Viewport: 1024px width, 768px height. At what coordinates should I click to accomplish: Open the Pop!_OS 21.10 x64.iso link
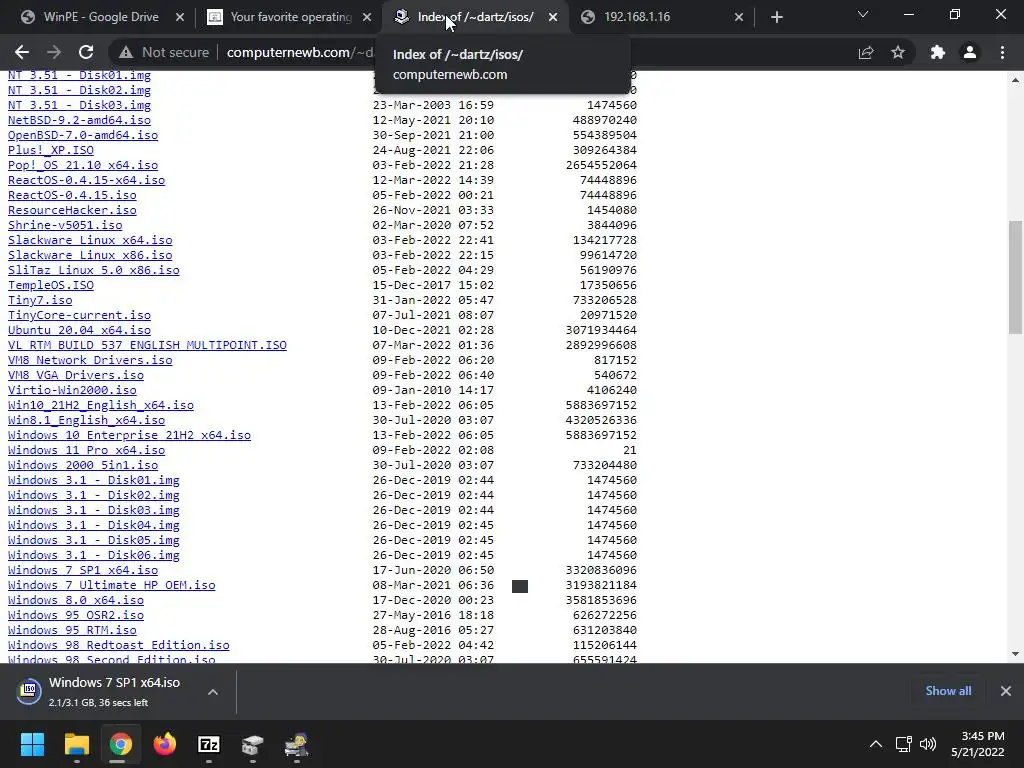tap(83, 165)
